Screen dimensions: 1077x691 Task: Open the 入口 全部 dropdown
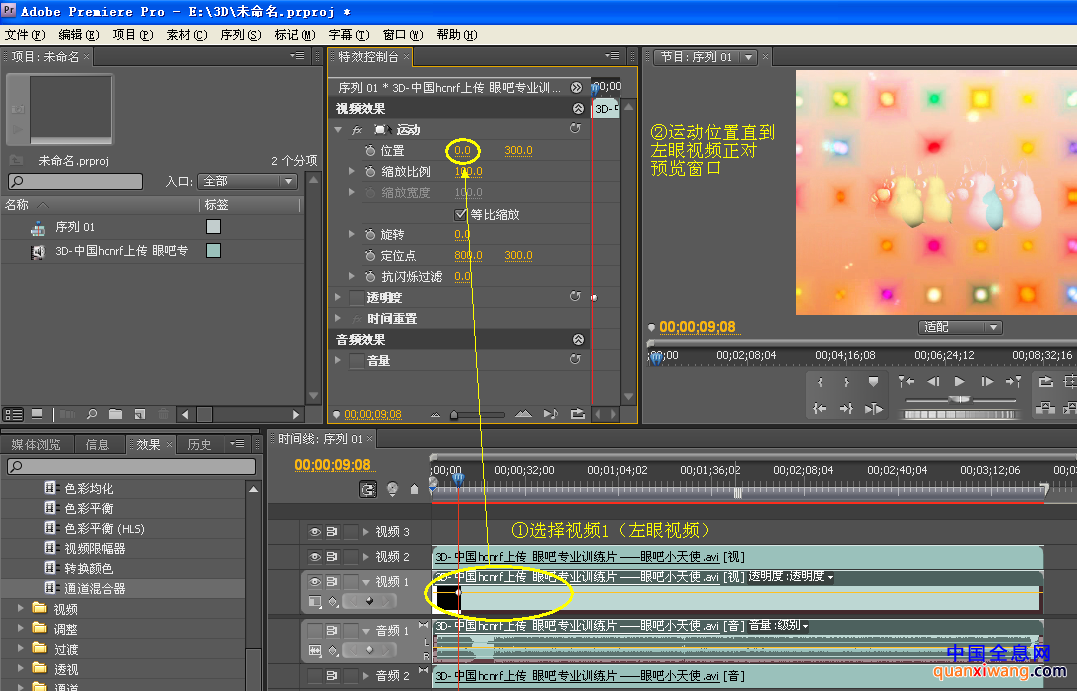(247, 181)
